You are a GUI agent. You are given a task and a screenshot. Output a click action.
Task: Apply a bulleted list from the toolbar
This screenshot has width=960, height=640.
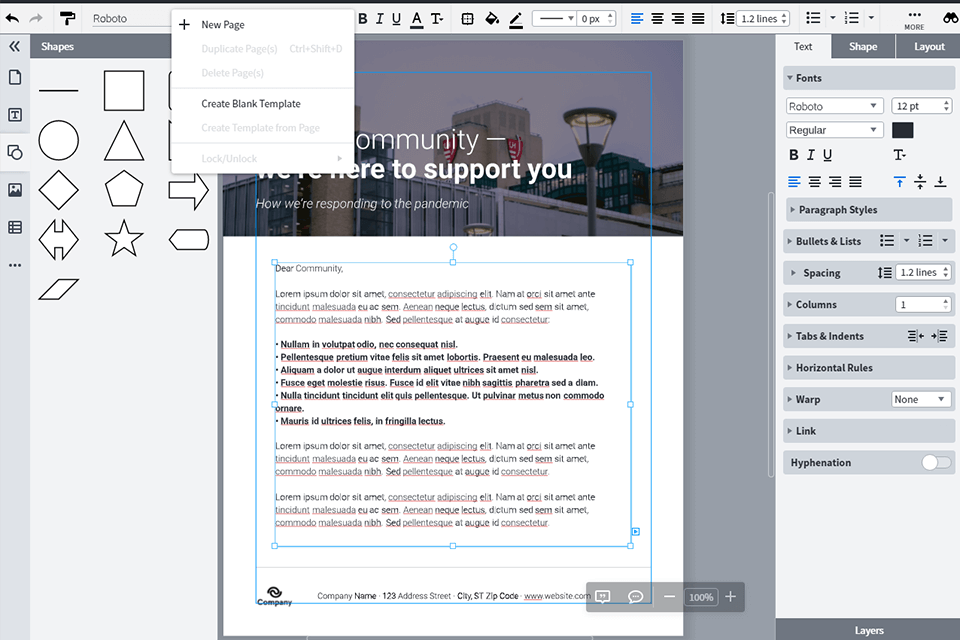click(815, 18)
